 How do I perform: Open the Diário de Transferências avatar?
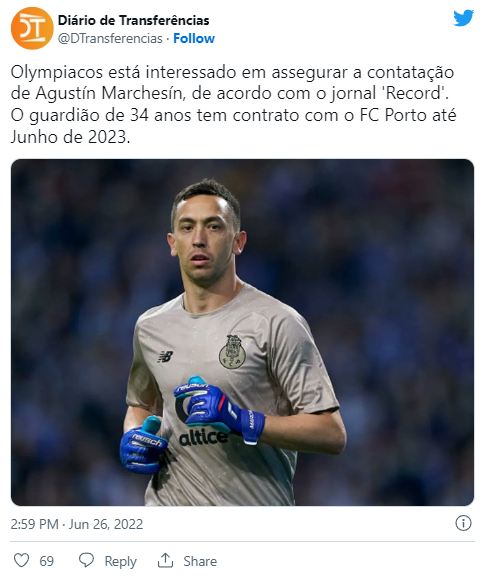[x=32, y=28]
